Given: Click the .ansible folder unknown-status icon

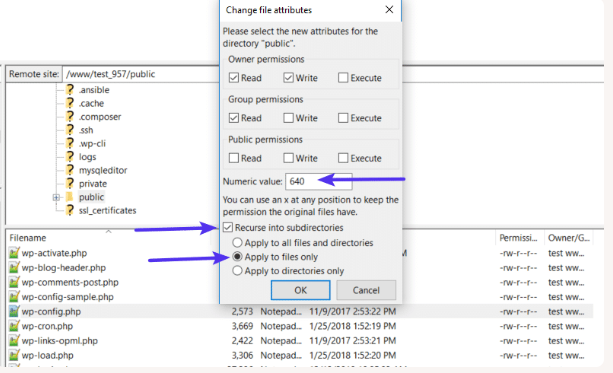Looking at the screenshot, I should pos(70,90).
